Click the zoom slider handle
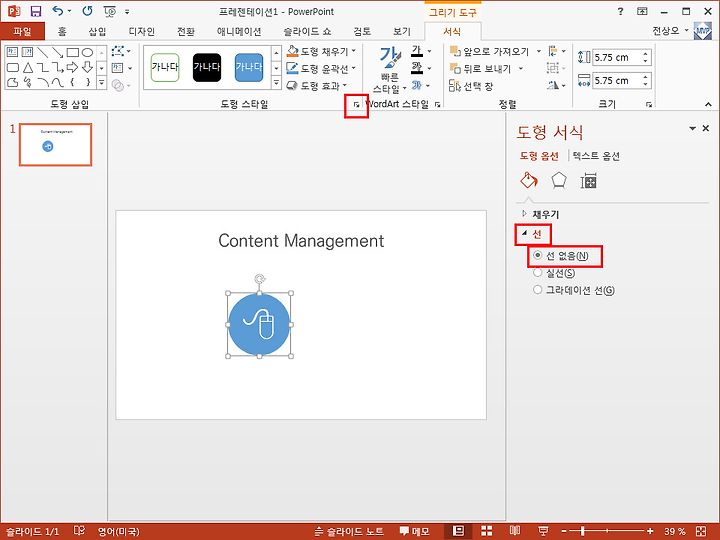 click(x=582, y=531)
